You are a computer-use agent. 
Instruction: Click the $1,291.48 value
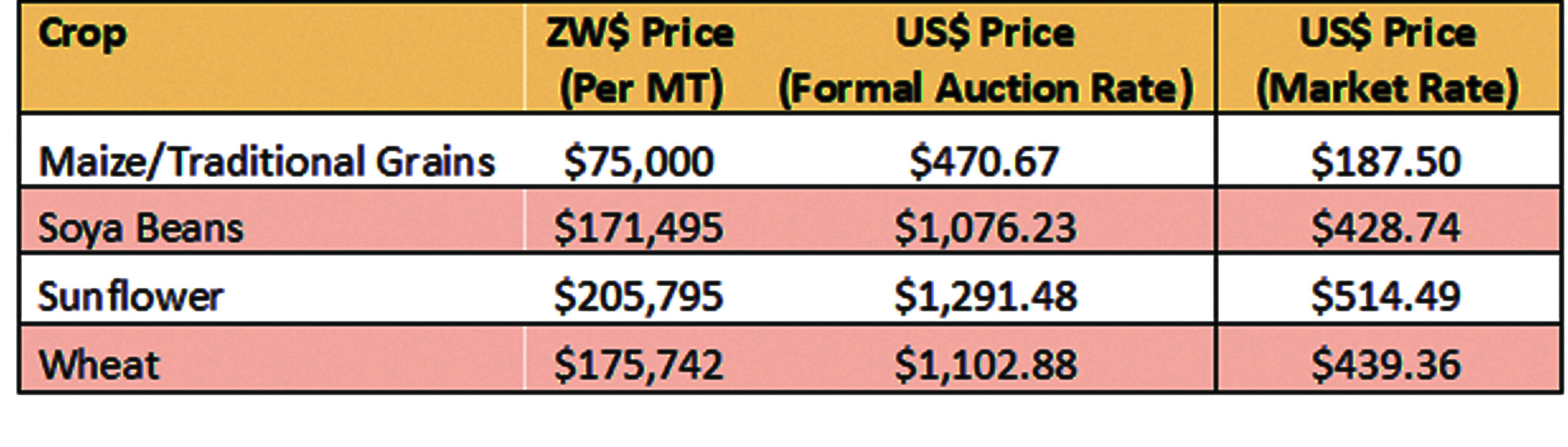pos(985,296)
